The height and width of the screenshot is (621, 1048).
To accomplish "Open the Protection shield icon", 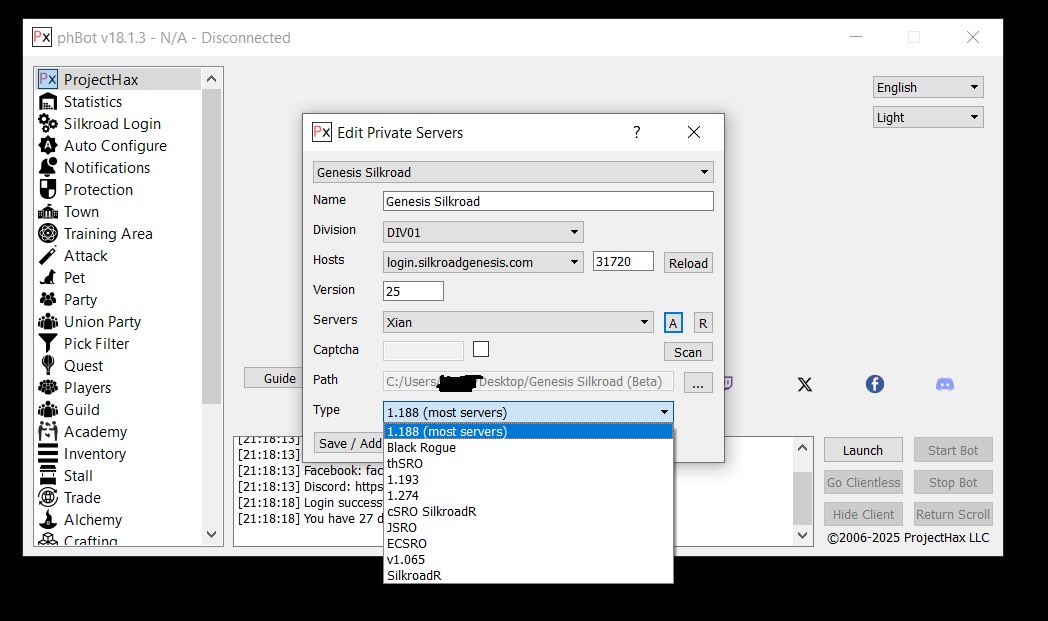I will pos(47,190).
